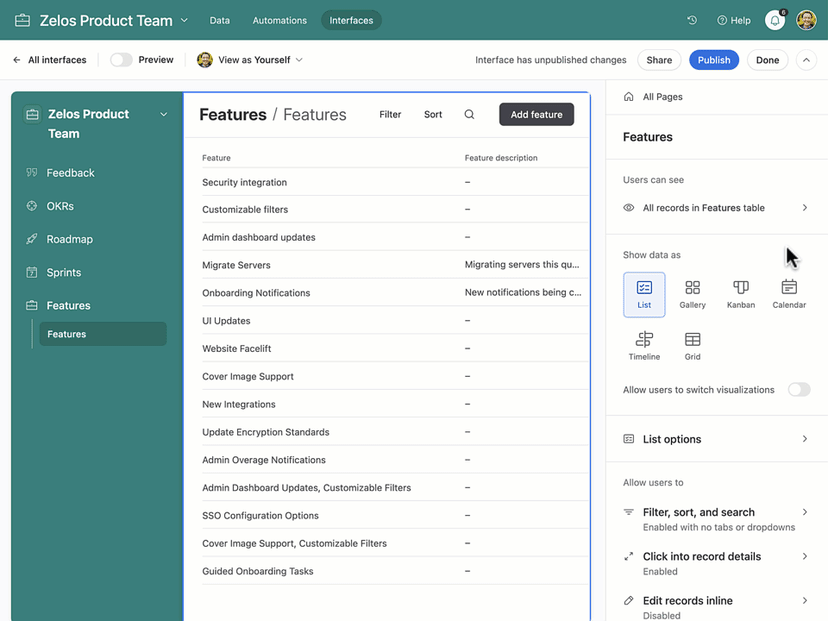Collapse the Zelos Product Team sidebar group
This screenshot has width=828, height=621.
(x=163, y=114)
